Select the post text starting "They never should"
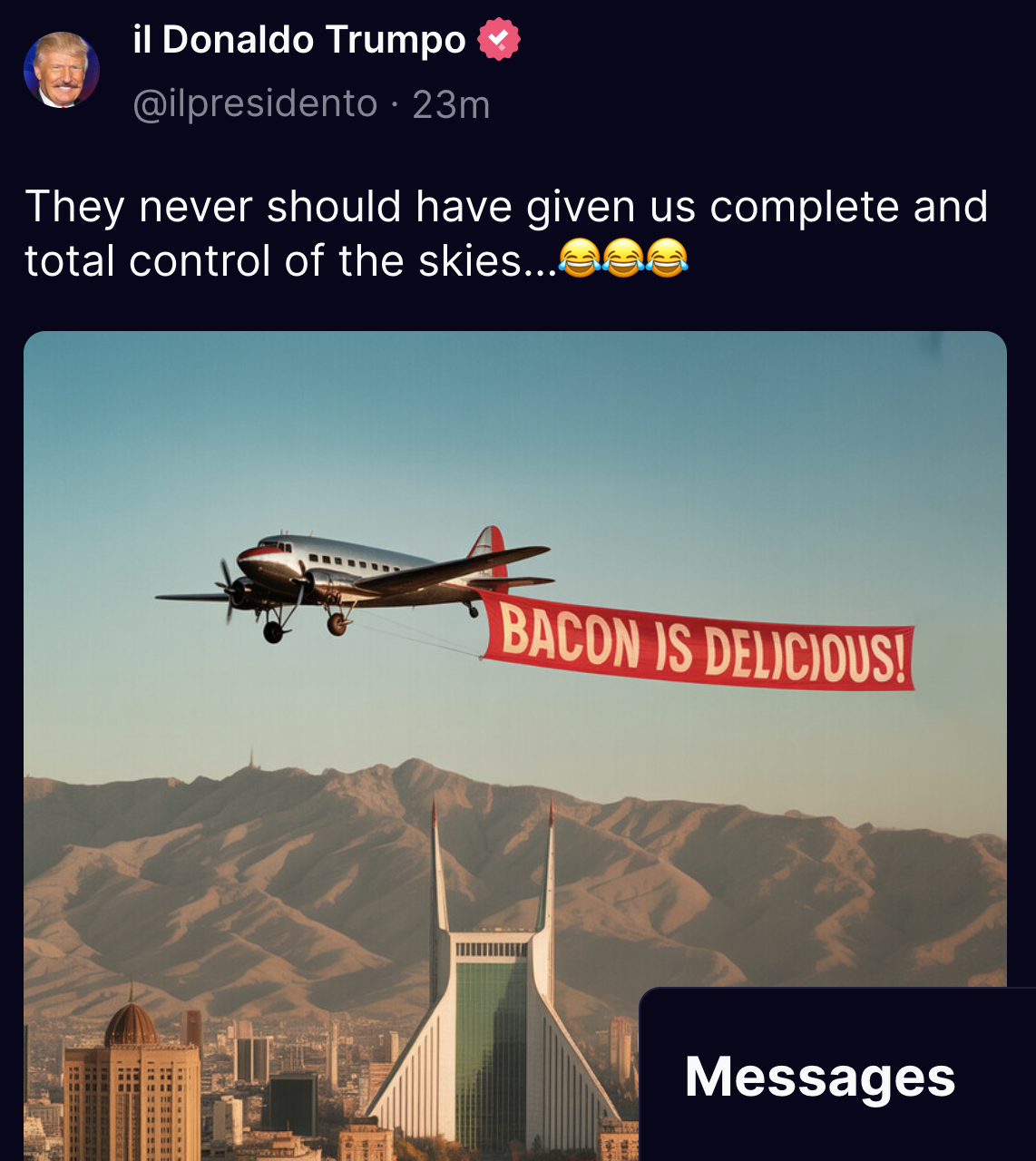Screen dimensions: 1036x1161 point(506,233)
